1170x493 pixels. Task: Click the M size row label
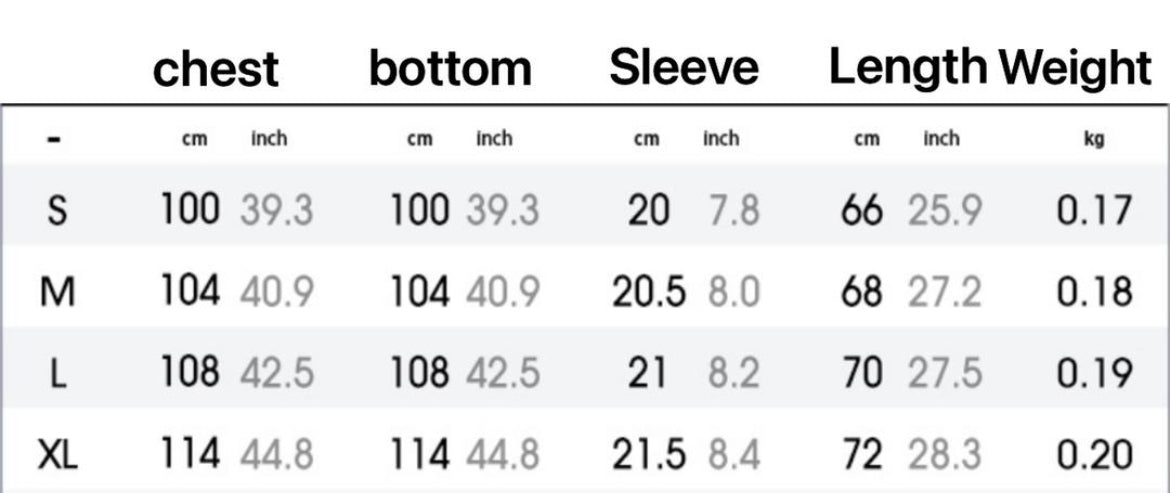click(x=57, y=293)
